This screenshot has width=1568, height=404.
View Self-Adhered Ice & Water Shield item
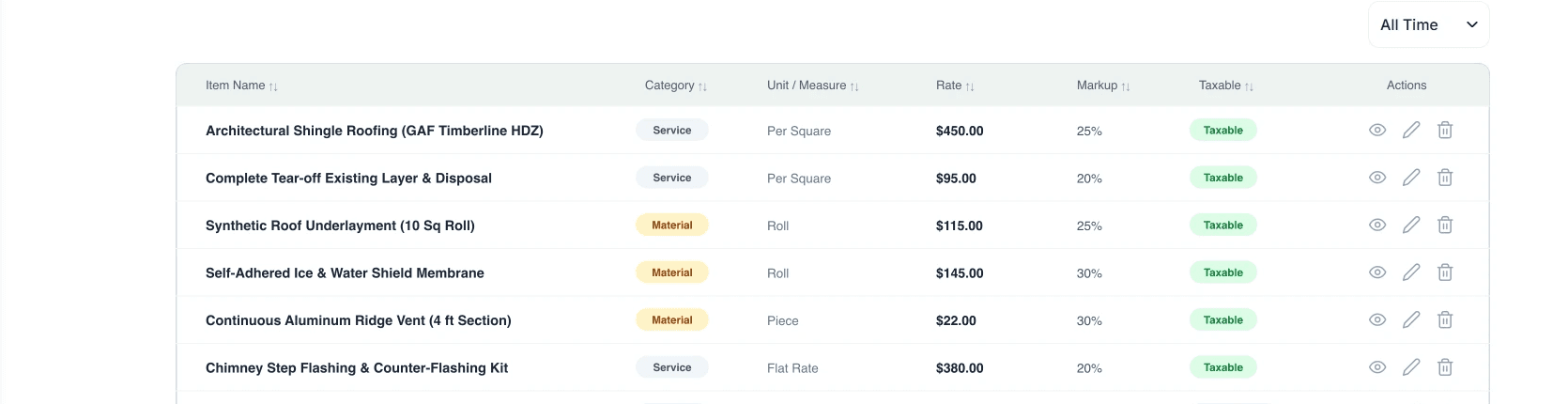(x=1377, y=272)
